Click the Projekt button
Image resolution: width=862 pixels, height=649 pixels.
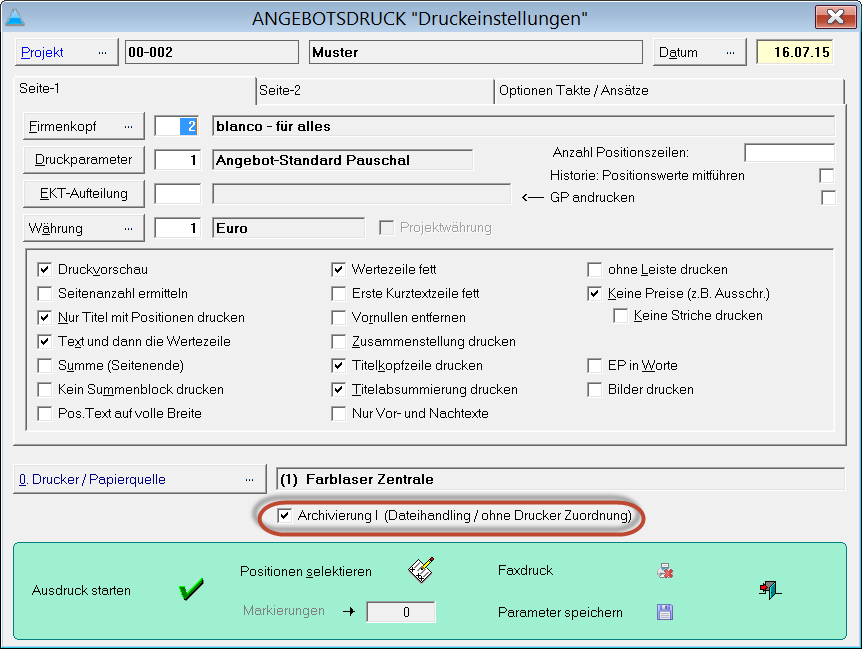tap(65, 52)
